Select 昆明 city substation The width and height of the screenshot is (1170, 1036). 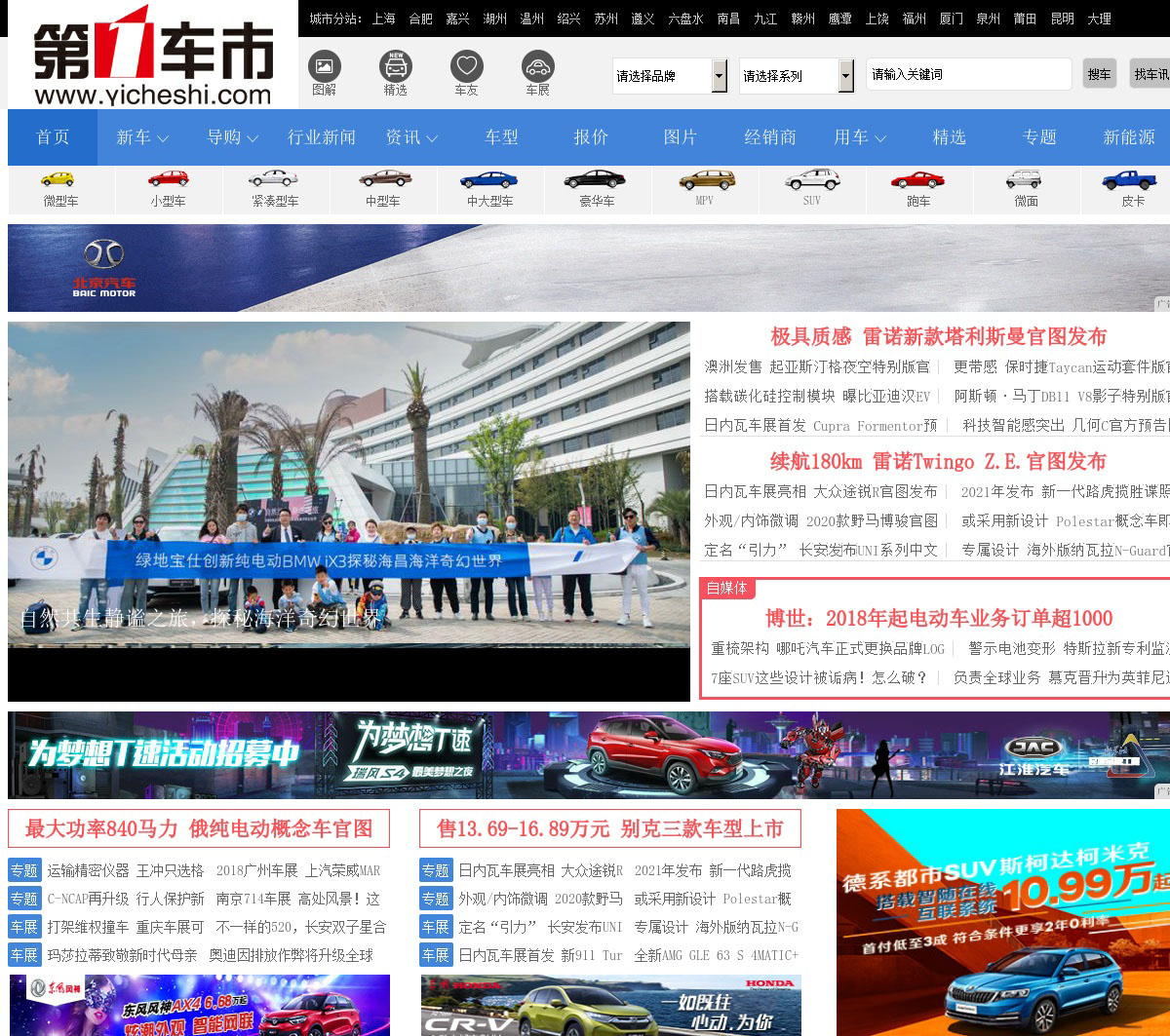click(x=1062, y=19)
